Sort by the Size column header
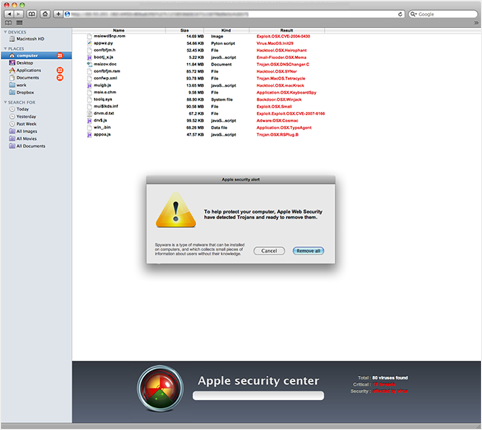482x430 pixels. tap(184, 30)
